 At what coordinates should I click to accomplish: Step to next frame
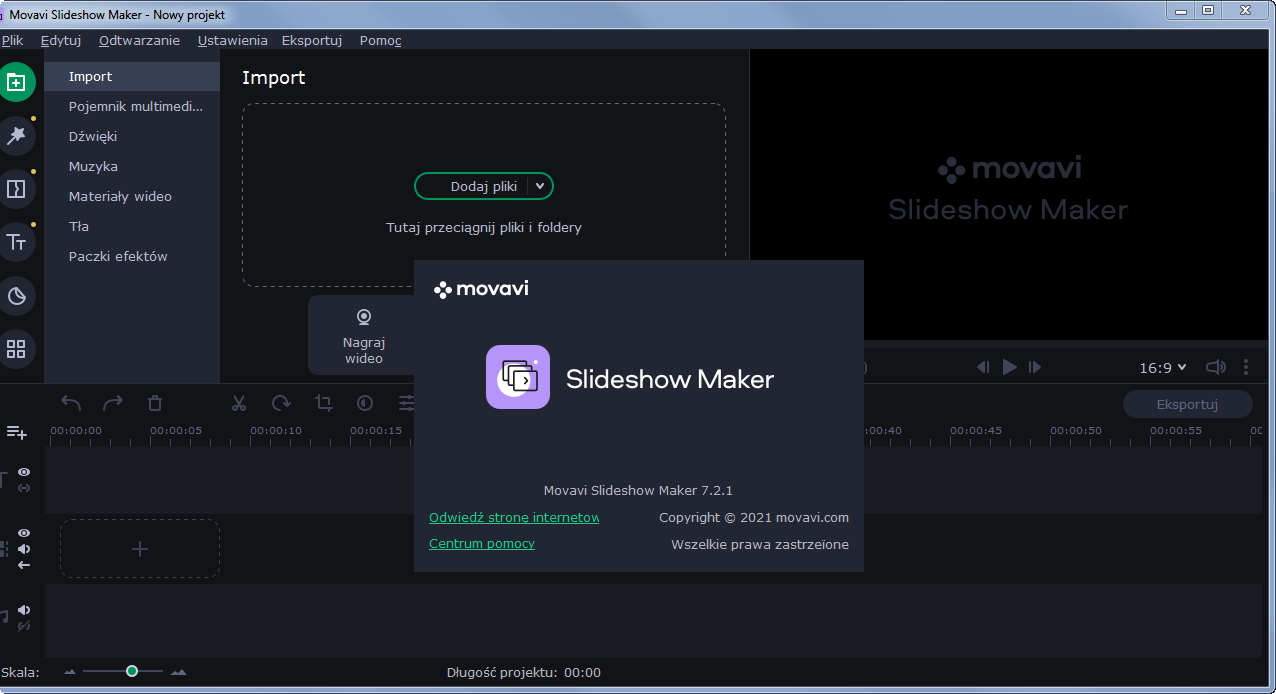pyautogui.click(x=1036, y=367)
